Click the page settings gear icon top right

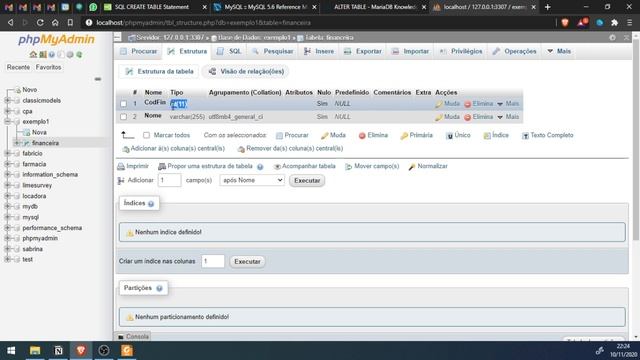pyautogui.click(x=612, y=38)
